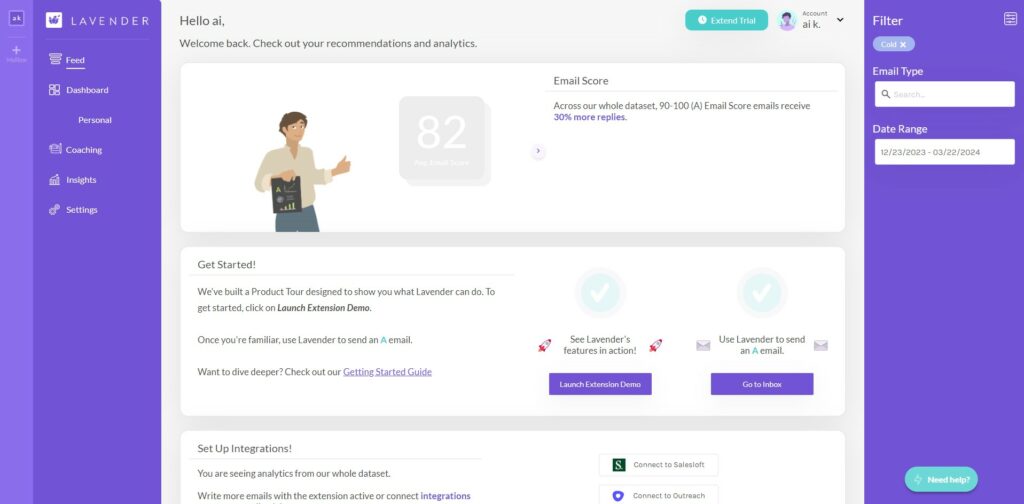This screenshot has width=1024, height=504.
Task: Click Connect to Salesloft button
Action: pyautogui.click(x=658, y=465)
